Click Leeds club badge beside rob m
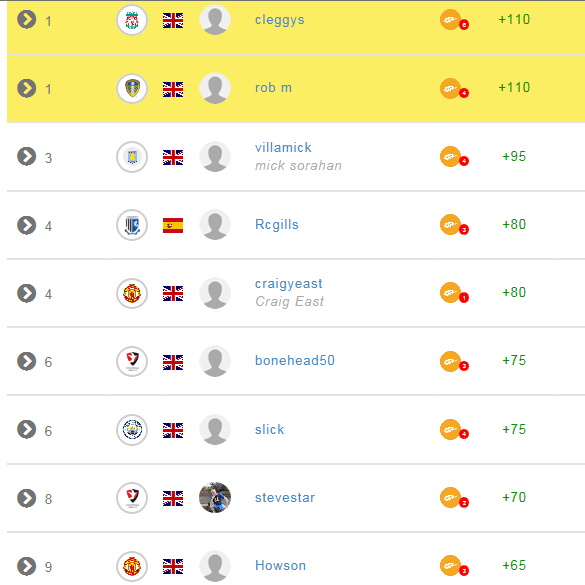Image resolution: width=585 pixels, height=585 pixels. tap(132, 88)
